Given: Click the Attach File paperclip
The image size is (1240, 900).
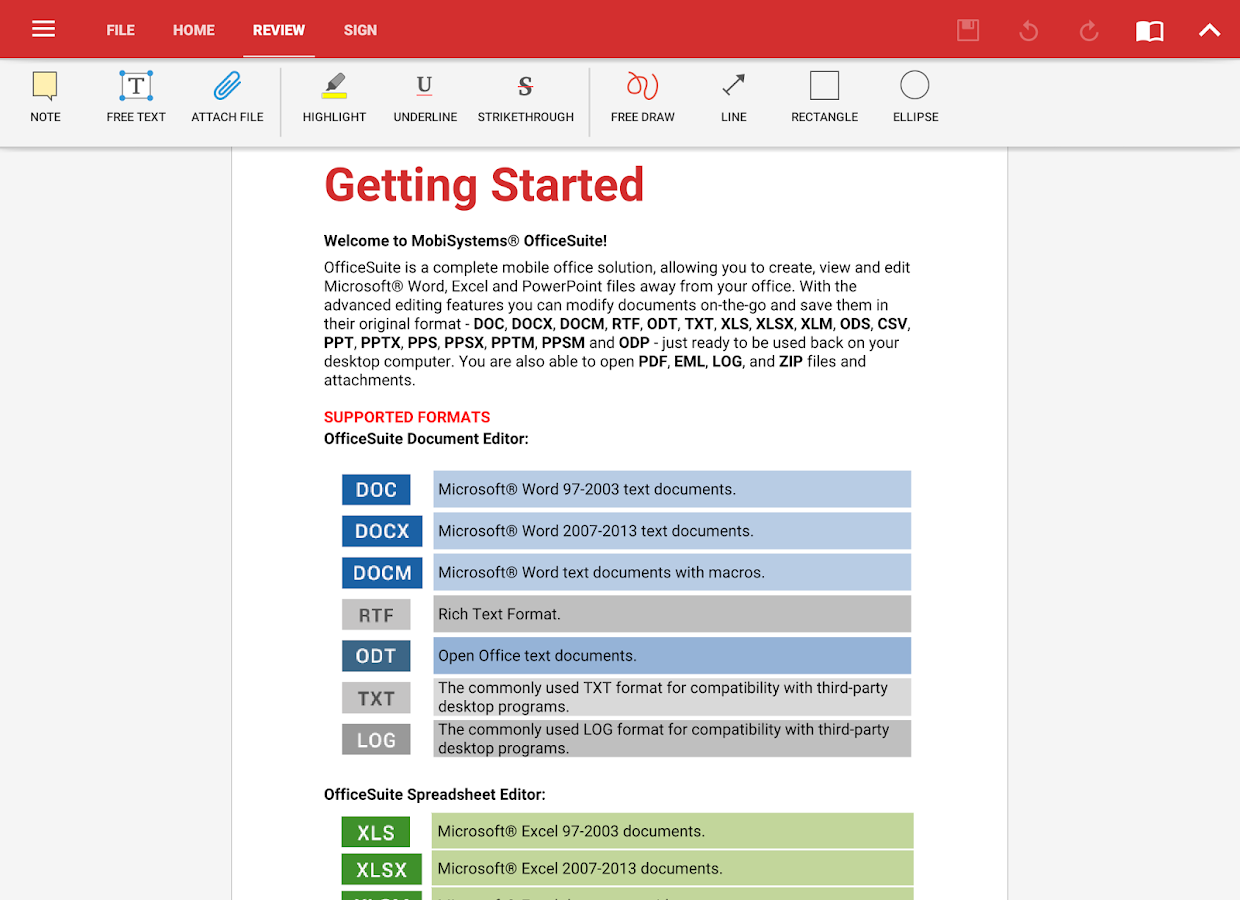Looking at the screenshot, I should pyautogui.click(x=227, y=97).
